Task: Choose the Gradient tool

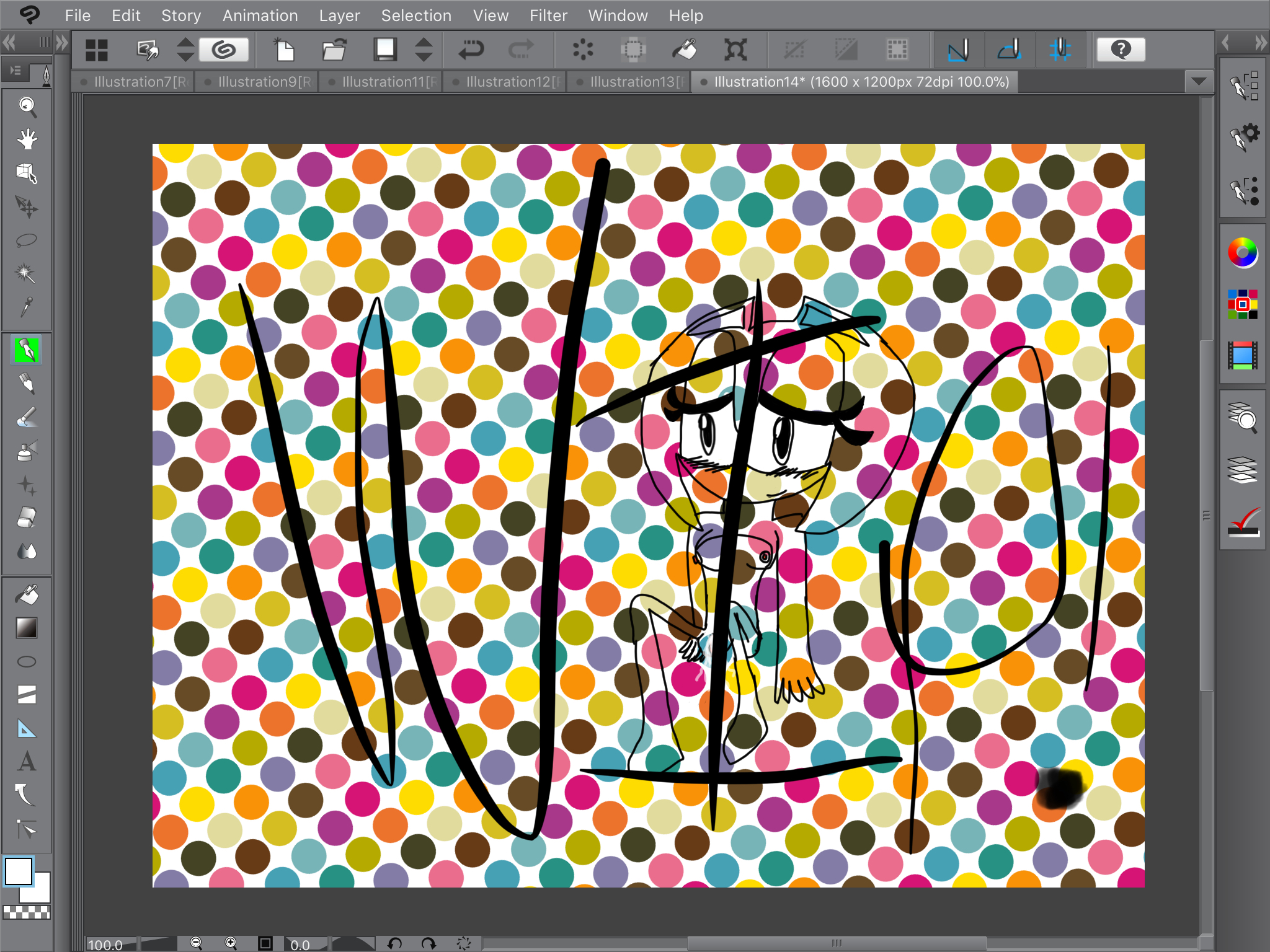Action: click(x=27, y=628)
